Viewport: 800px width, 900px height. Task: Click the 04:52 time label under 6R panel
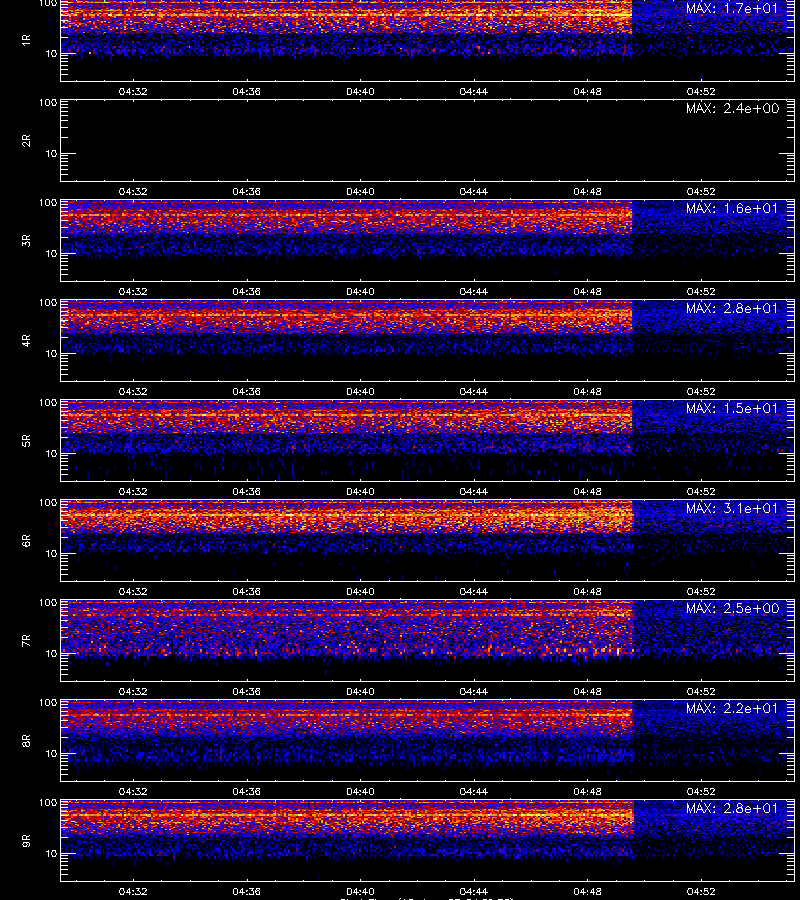coord(701,592)
